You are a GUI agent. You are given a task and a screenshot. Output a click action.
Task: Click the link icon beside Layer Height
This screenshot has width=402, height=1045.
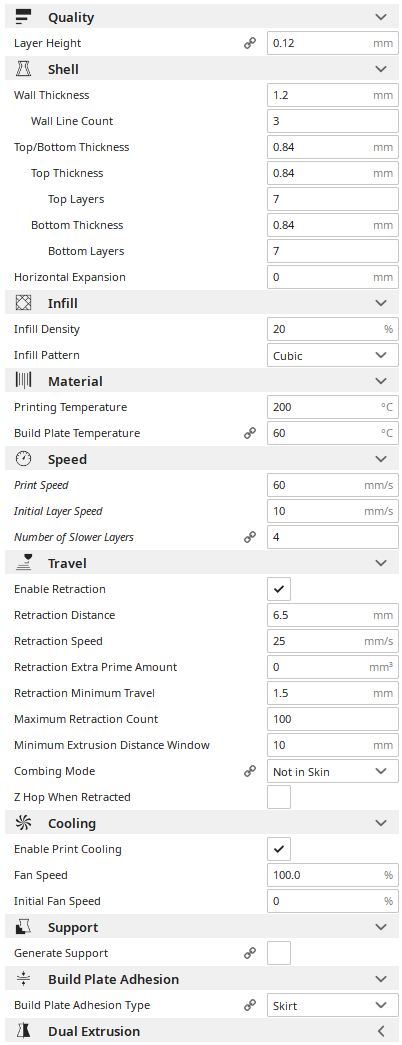point(250,43)
